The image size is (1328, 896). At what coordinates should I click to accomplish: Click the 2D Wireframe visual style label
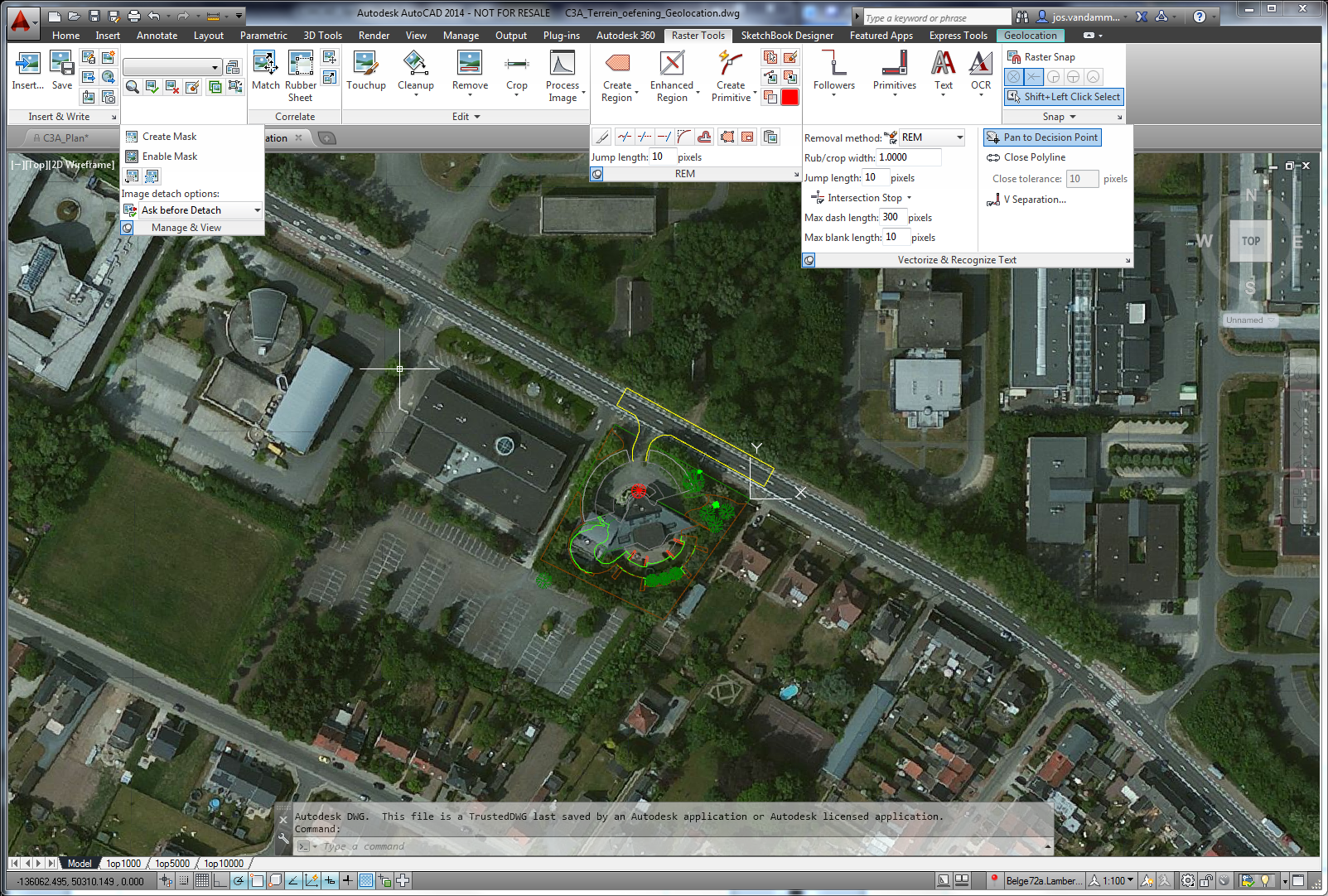point(80,165)
